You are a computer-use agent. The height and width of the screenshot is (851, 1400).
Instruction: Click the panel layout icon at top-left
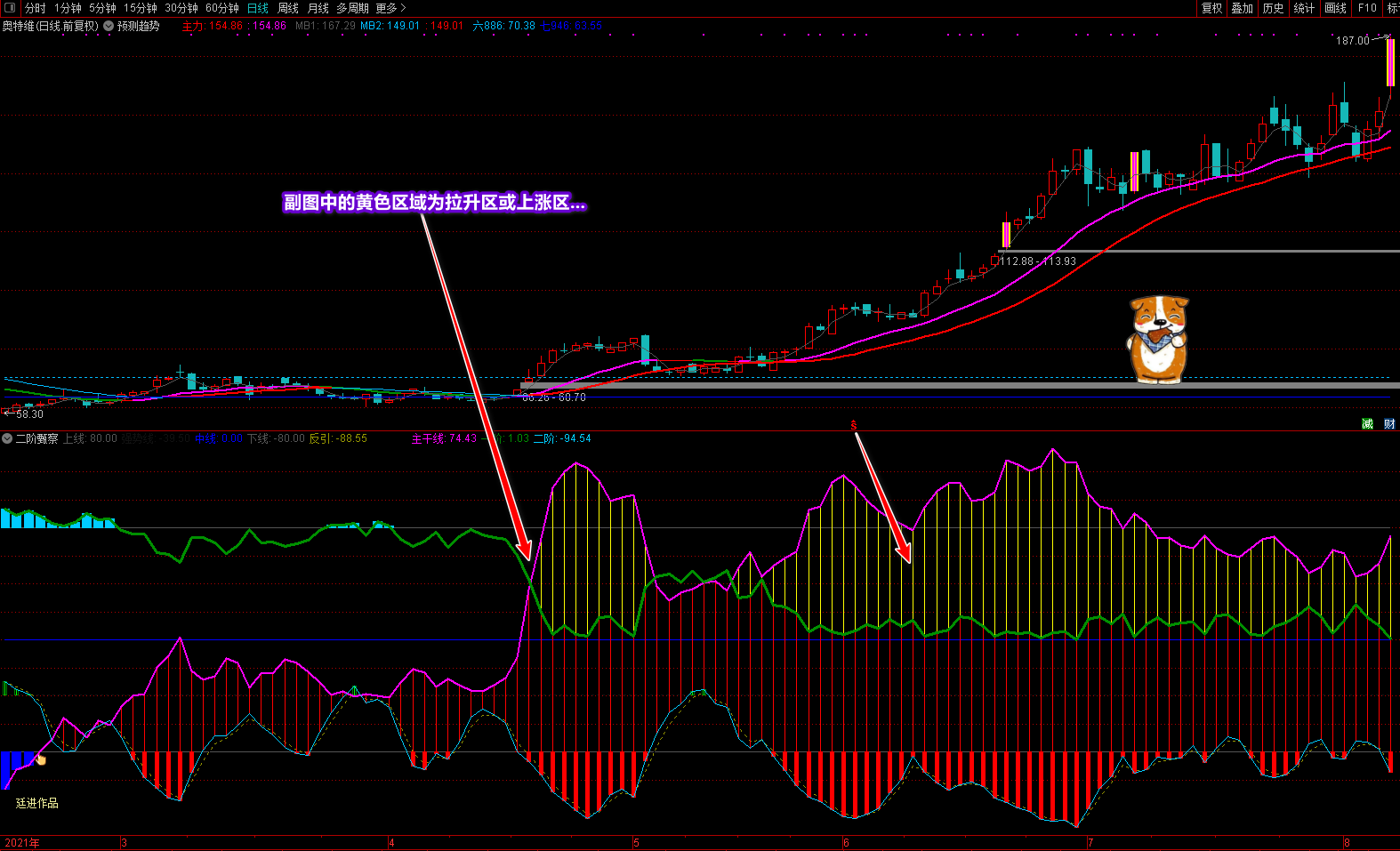pos(10,8)
